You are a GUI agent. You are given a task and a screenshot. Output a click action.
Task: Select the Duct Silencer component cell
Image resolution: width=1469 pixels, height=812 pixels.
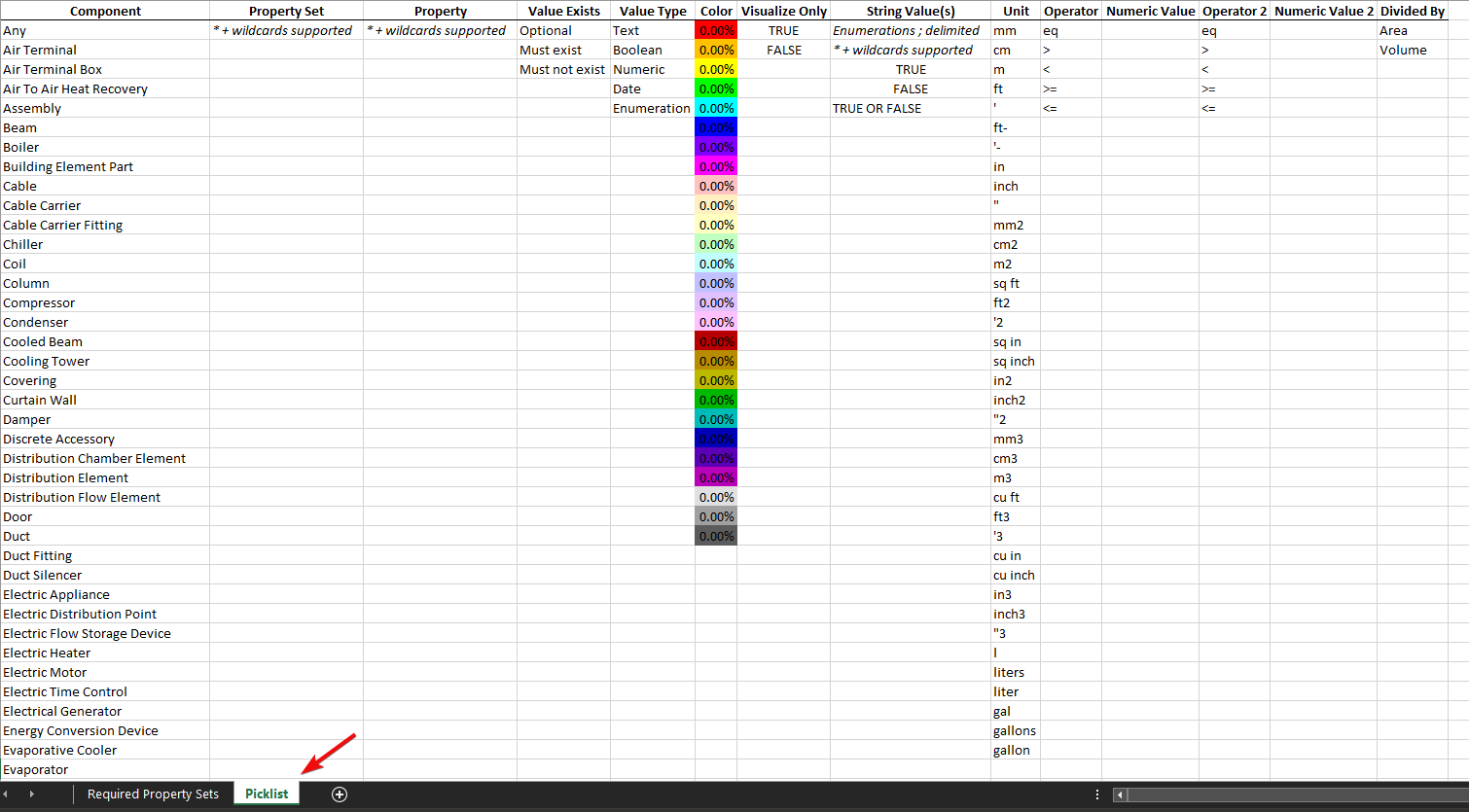105,575
